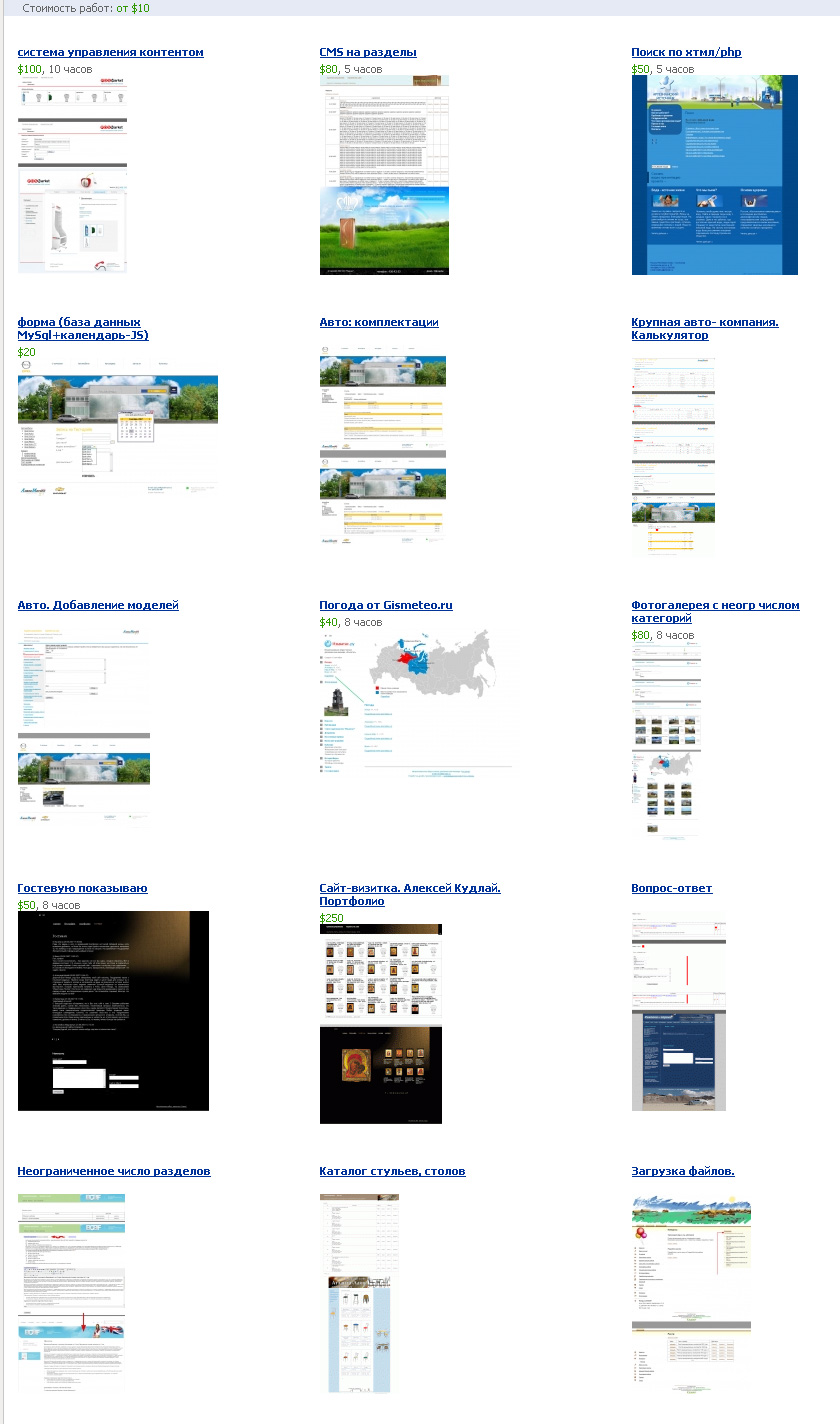View the 'Загрузка файлов.' screenshot thumbnail
Screen dimensions: 840x1424
click(692, 1293)
